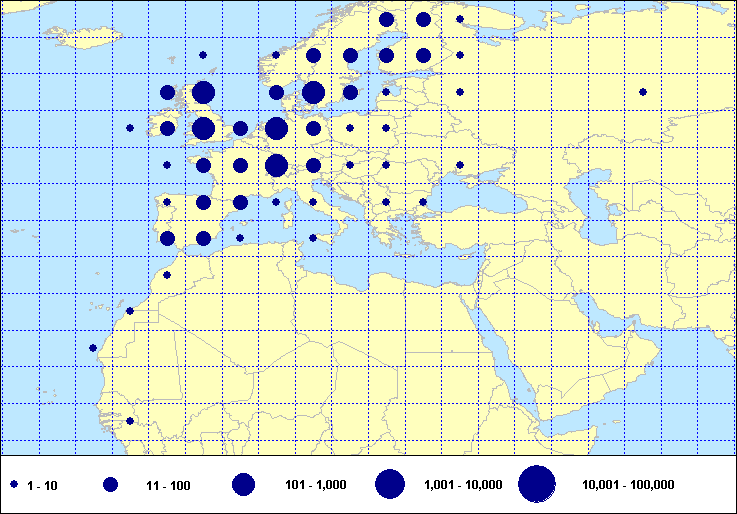Screen dimensions: 737x514
Task: Pick the southernmost dot near Senegal
Action: [130, 421]
